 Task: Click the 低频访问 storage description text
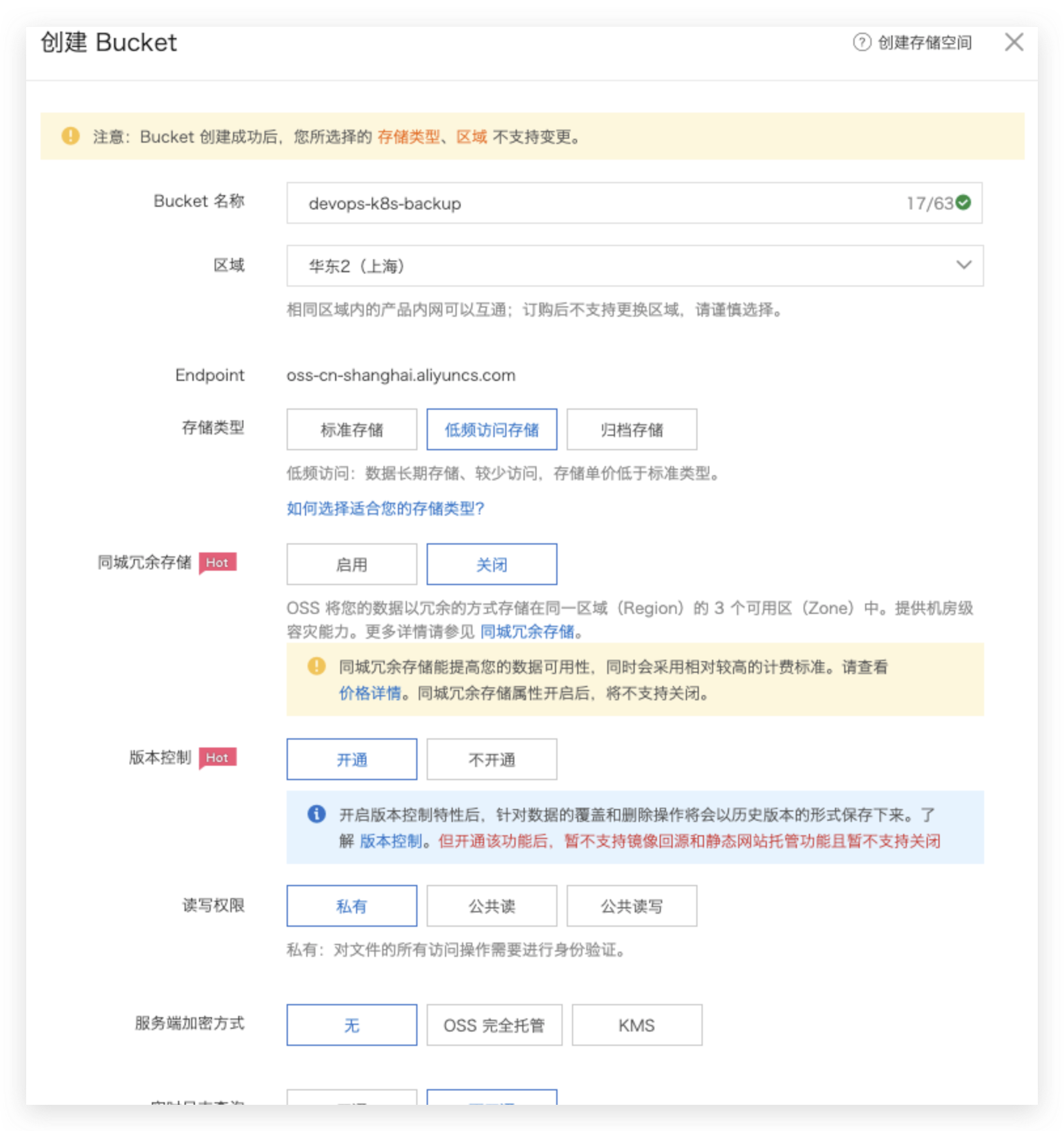tap(503, 473)
